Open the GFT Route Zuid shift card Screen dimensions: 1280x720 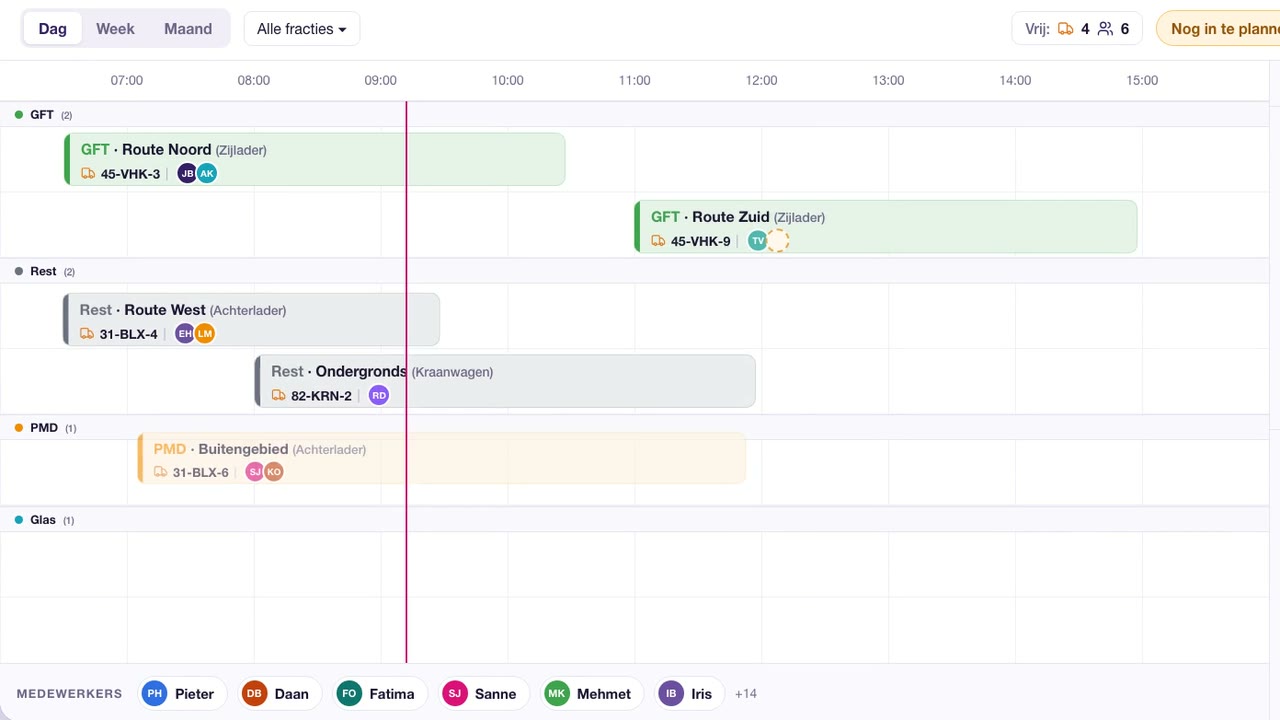tap(885, 226)
